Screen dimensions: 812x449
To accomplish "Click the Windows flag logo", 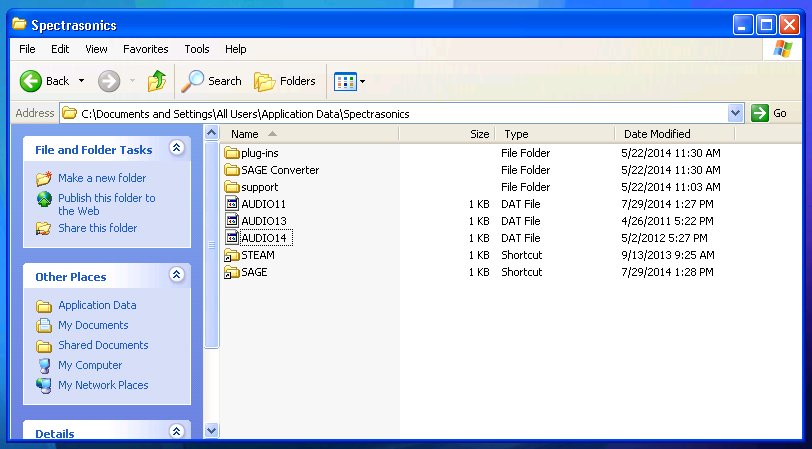I will 782,49.
